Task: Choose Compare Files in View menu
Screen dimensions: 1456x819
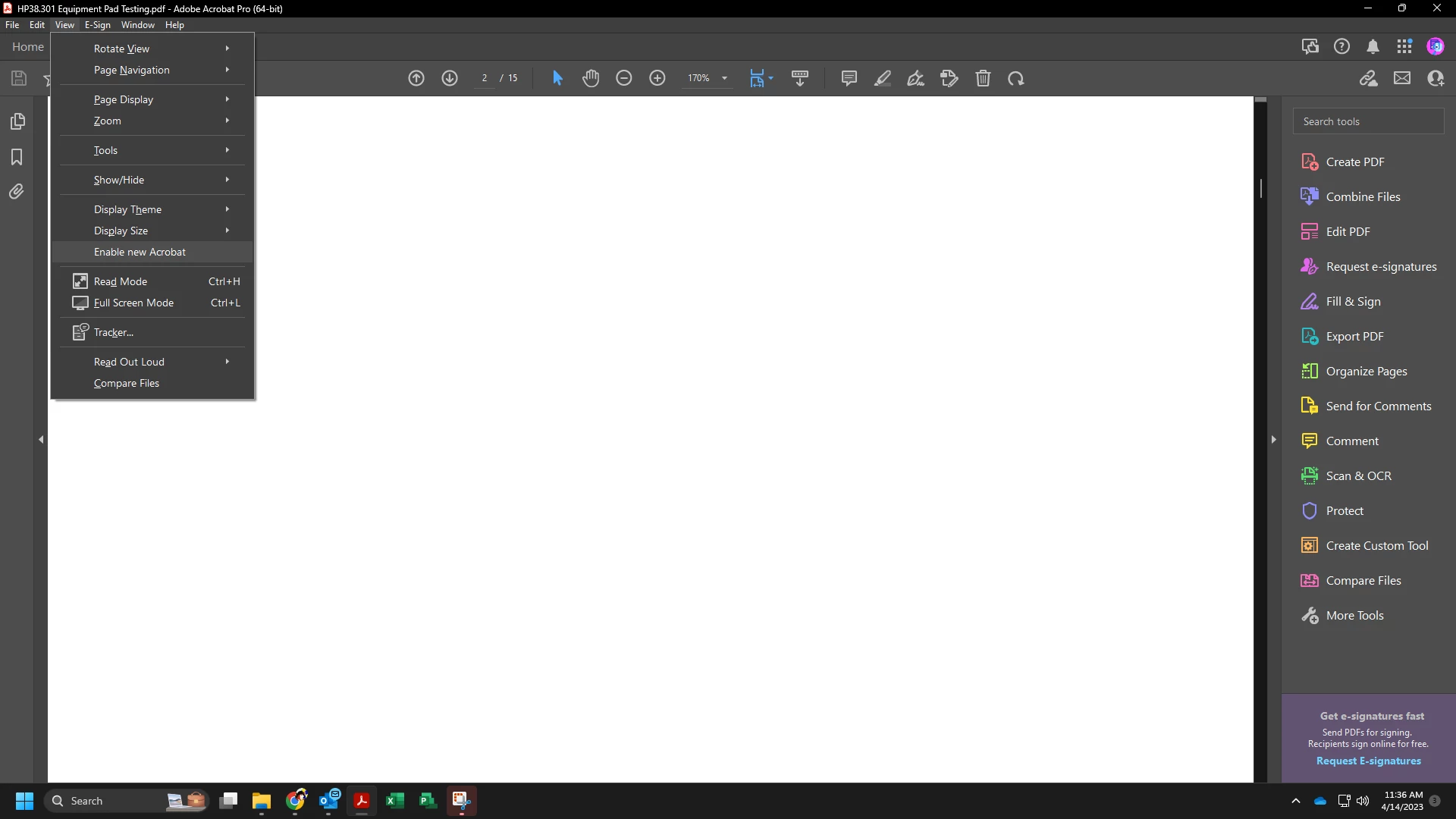Action: click(x=127, y=383)
